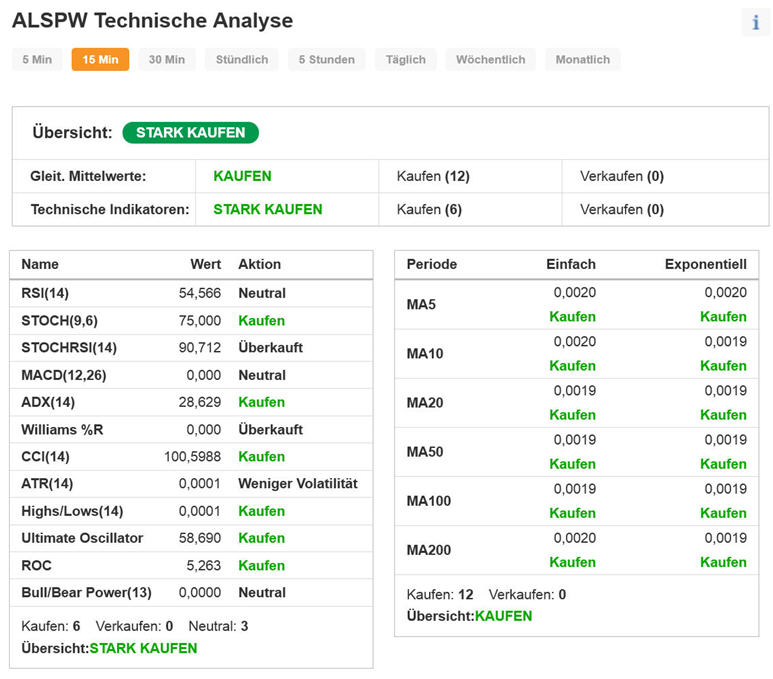
Task: Click the Überkauft action for Williams %R
Action: [270, 429]
